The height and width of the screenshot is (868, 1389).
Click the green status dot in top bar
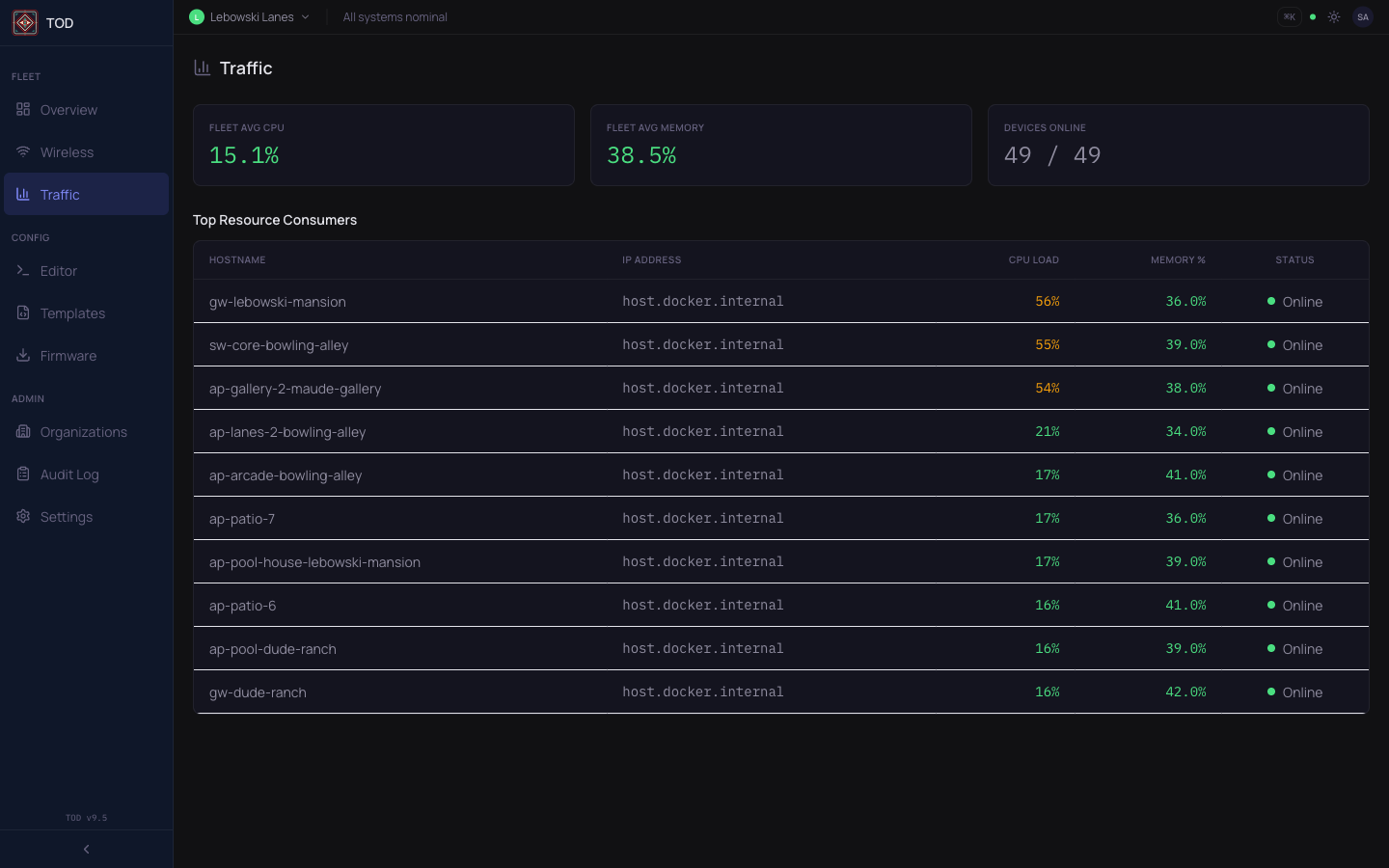coord(1312,16)
